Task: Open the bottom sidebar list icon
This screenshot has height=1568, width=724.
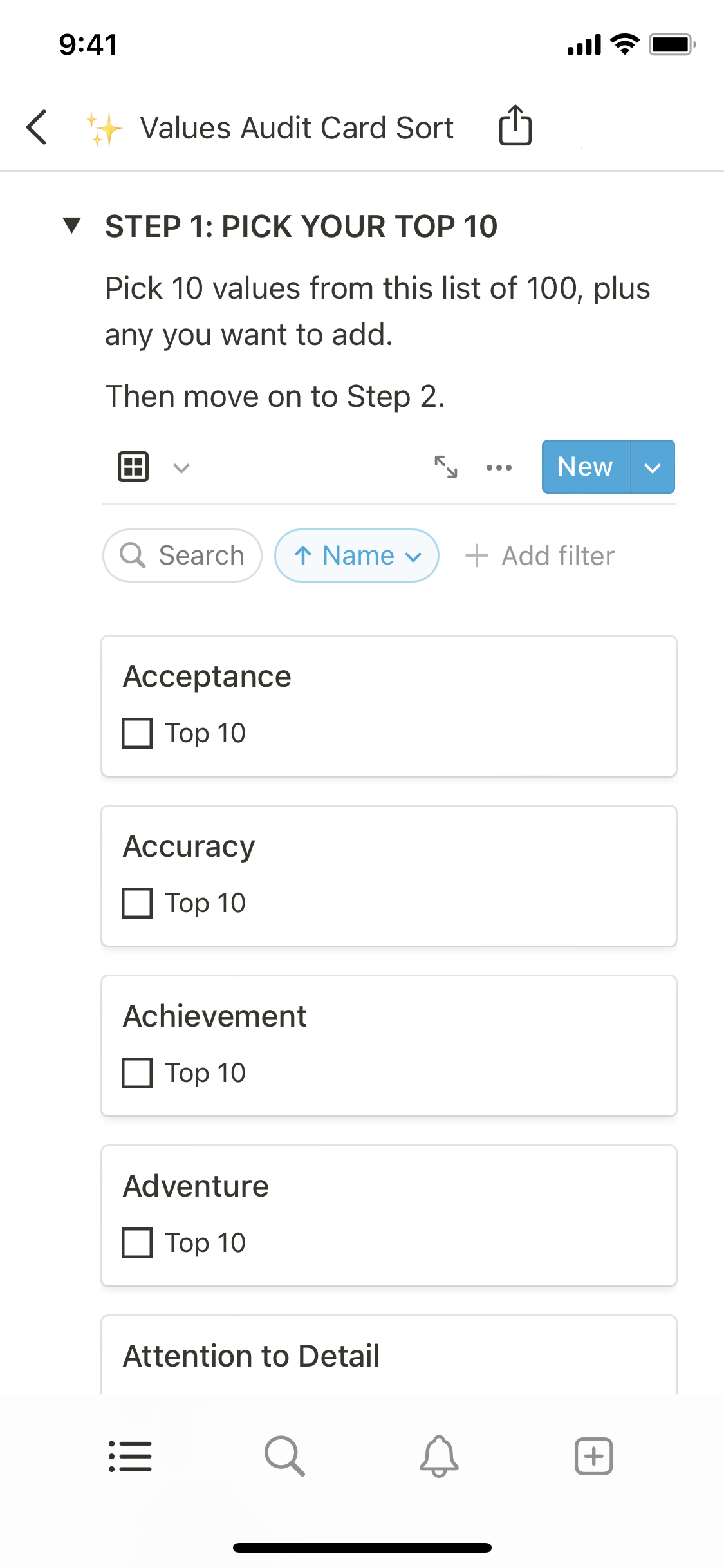Action: 130,1456
